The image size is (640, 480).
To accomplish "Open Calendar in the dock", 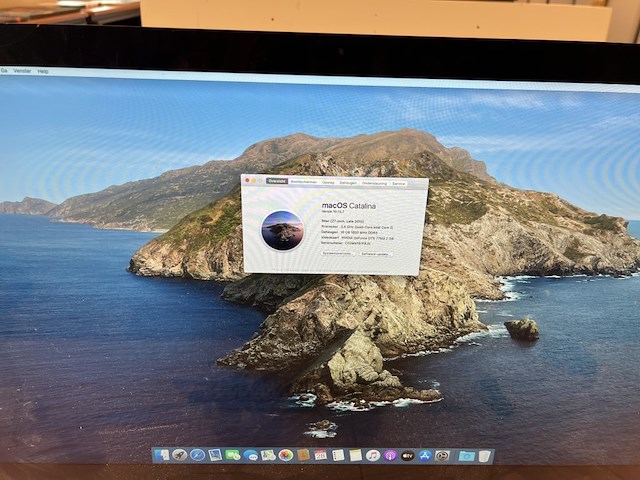I will [320, 455].
